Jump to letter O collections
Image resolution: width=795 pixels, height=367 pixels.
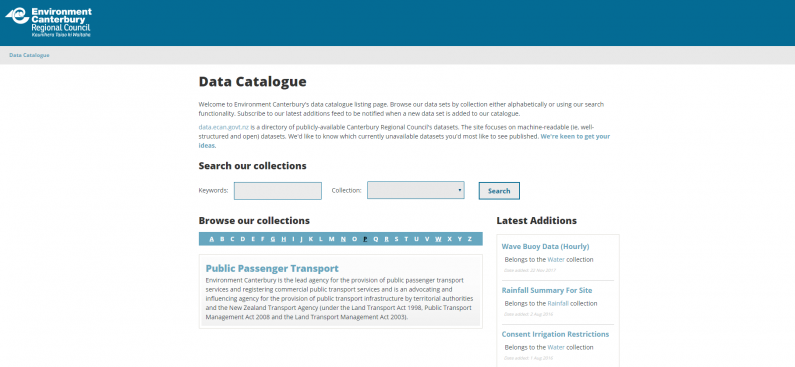354,239
